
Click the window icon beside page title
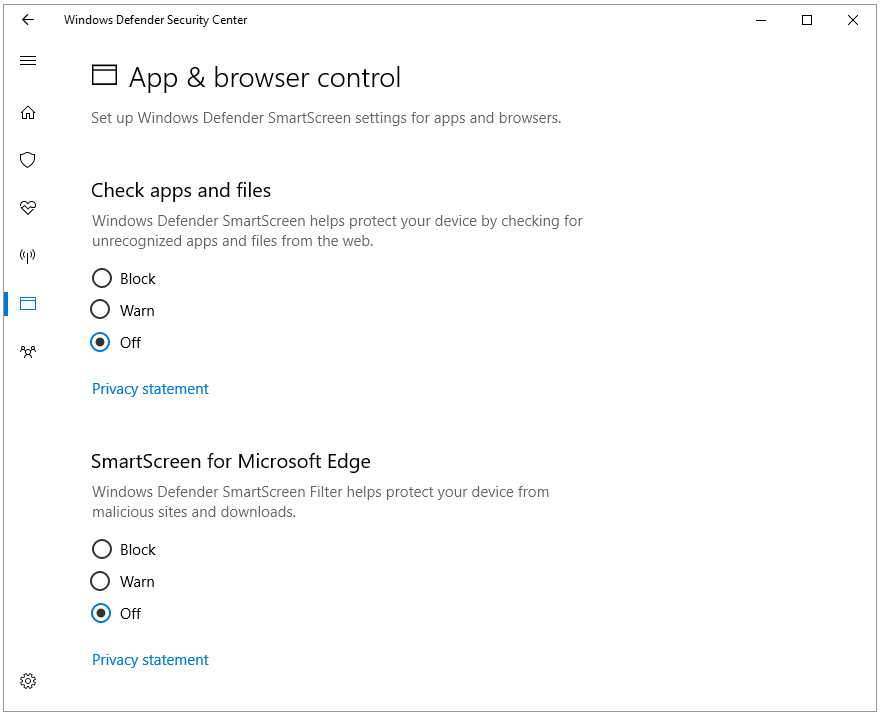tap(105, 75)
